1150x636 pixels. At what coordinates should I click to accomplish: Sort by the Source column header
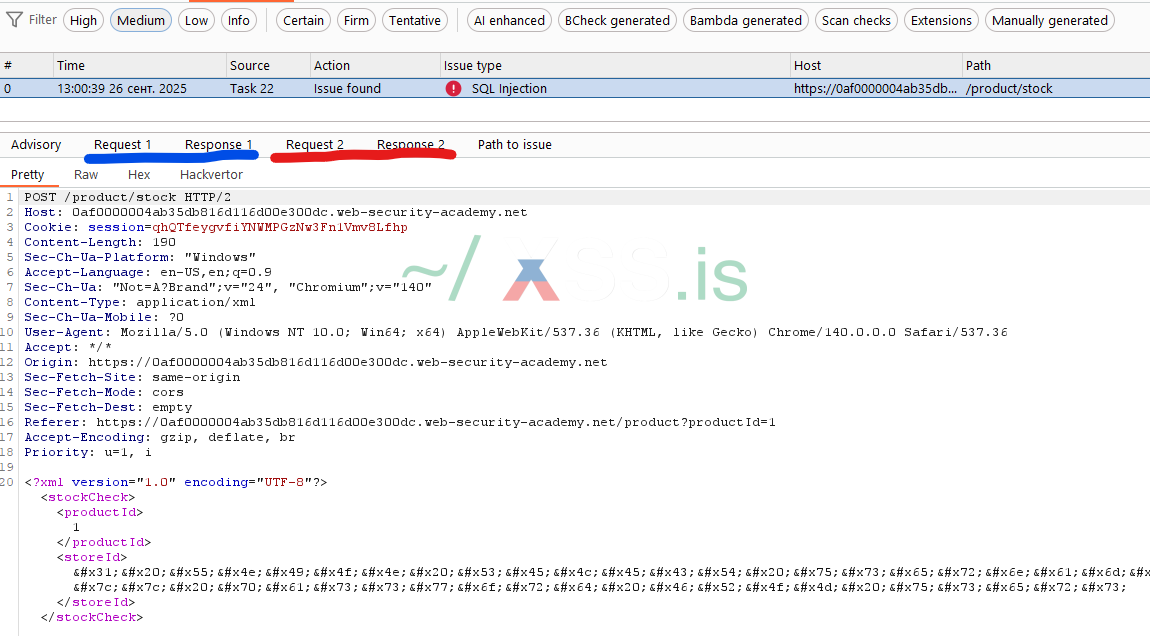tap(268, 65)
